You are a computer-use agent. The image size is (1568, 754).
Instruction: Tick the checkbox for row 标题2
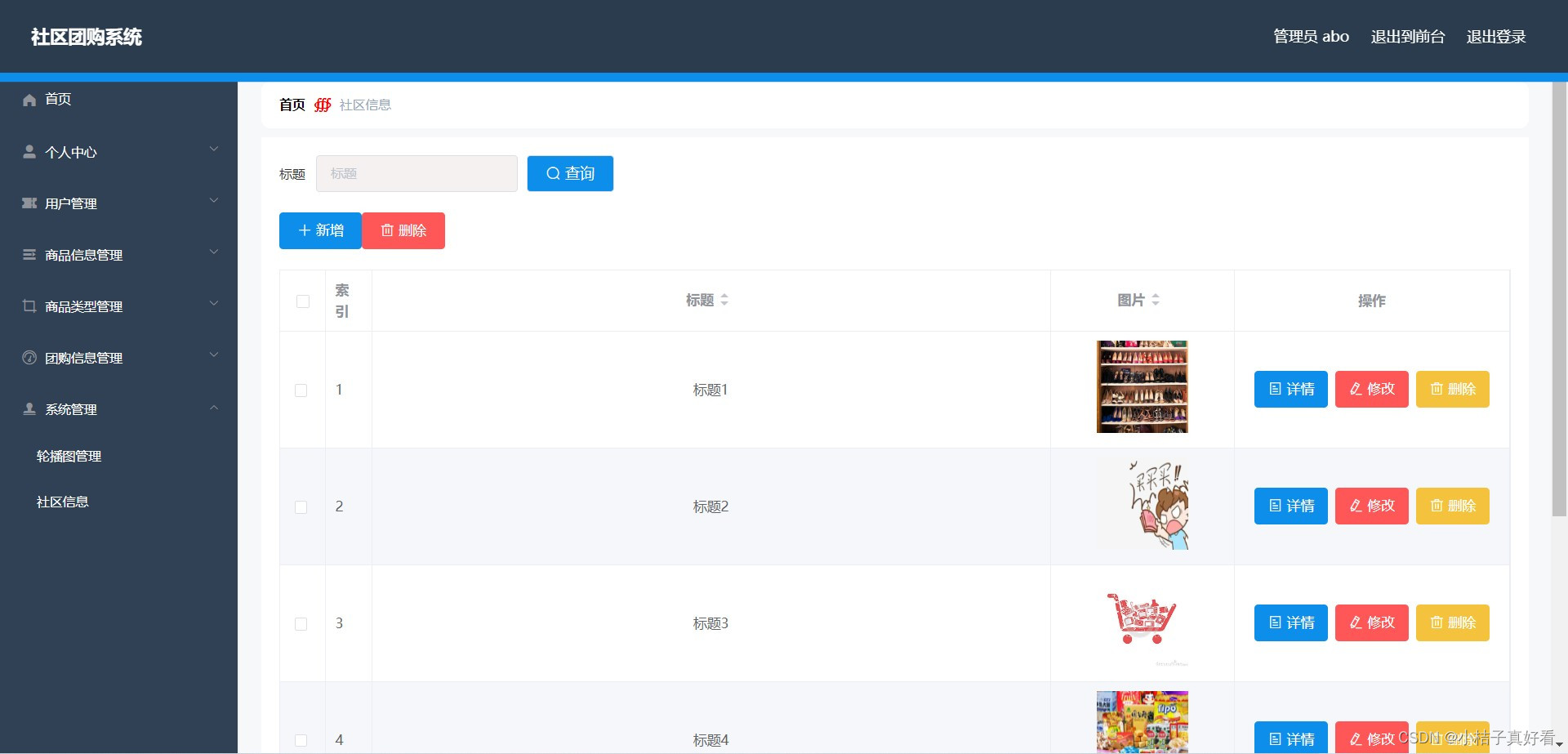point(301,507)
